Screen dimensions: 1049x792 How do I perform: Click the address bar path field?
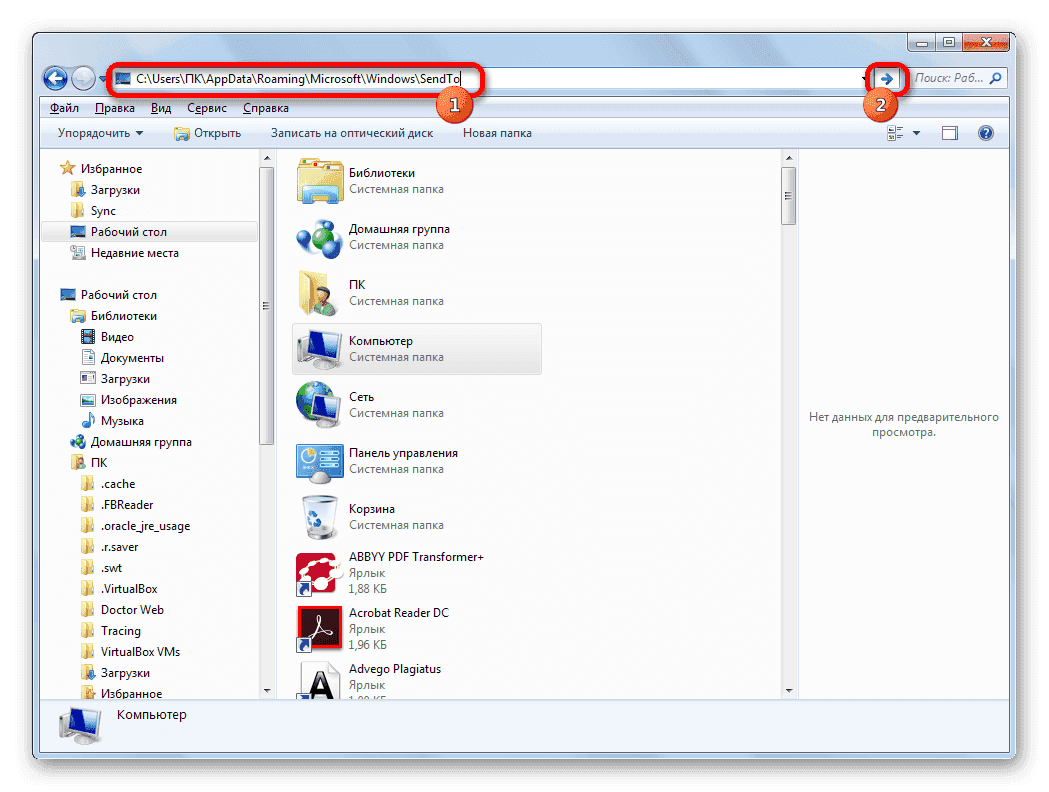point(488,79)
